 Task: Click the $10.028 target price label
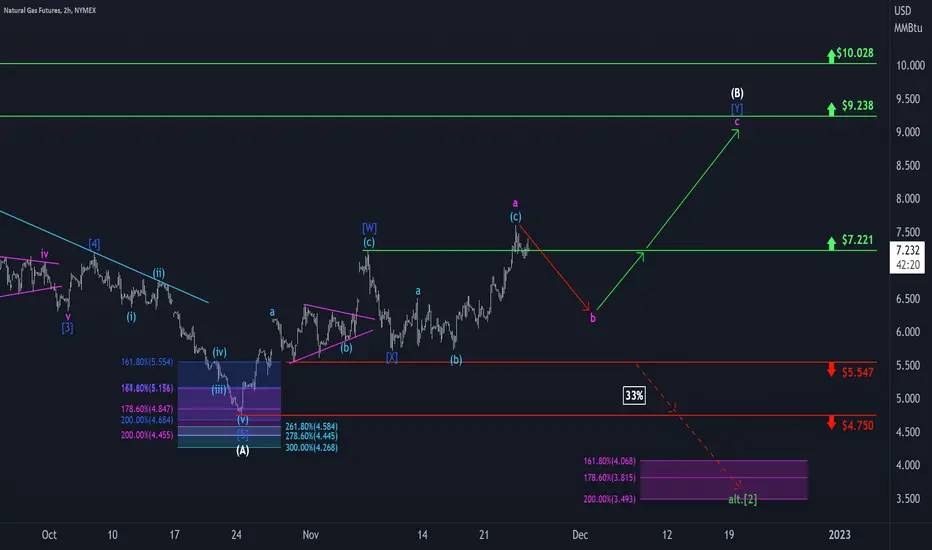pos(855,53)
